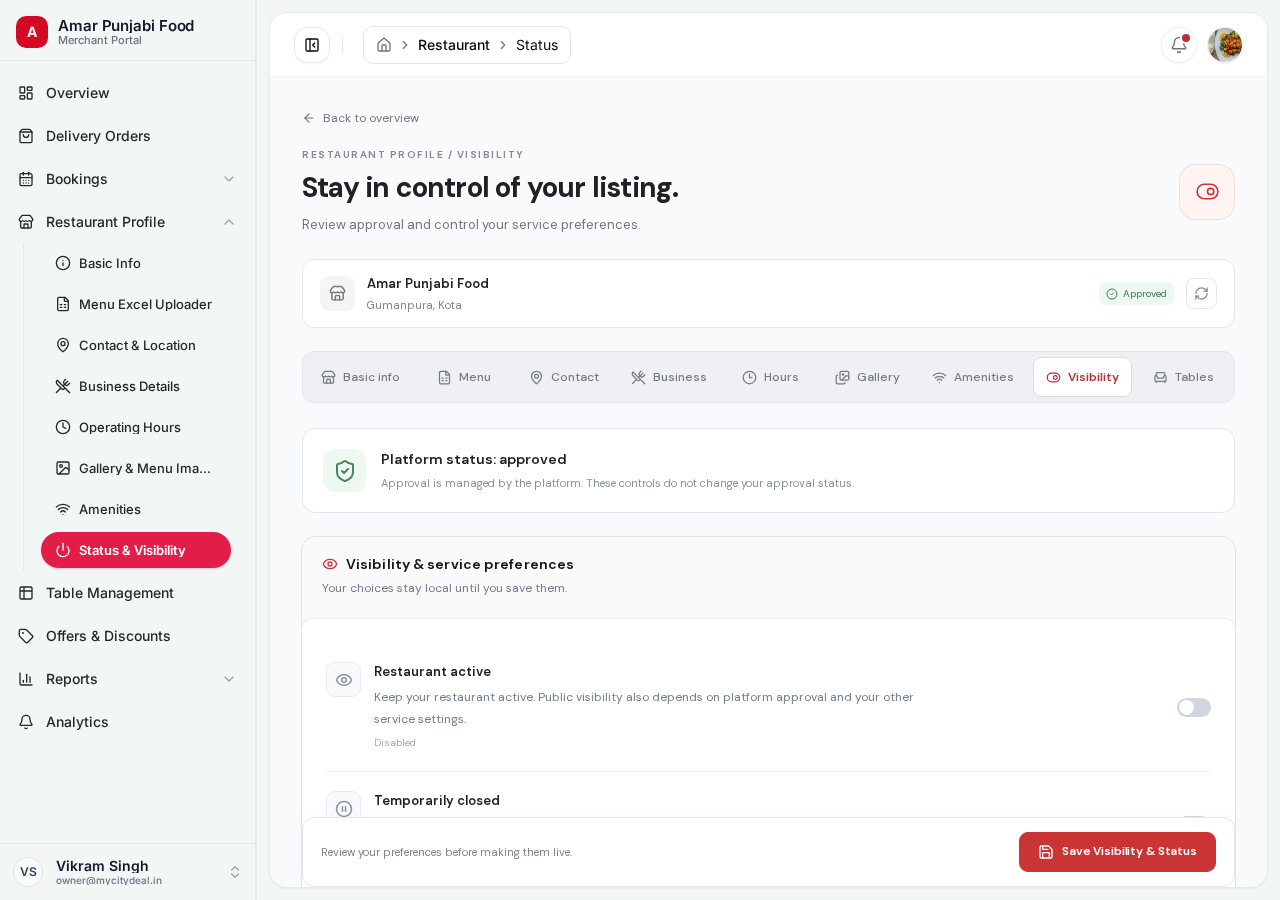Open Business Details sidebar item
Screen dimensions: 1280x900
tap(136, 386)
